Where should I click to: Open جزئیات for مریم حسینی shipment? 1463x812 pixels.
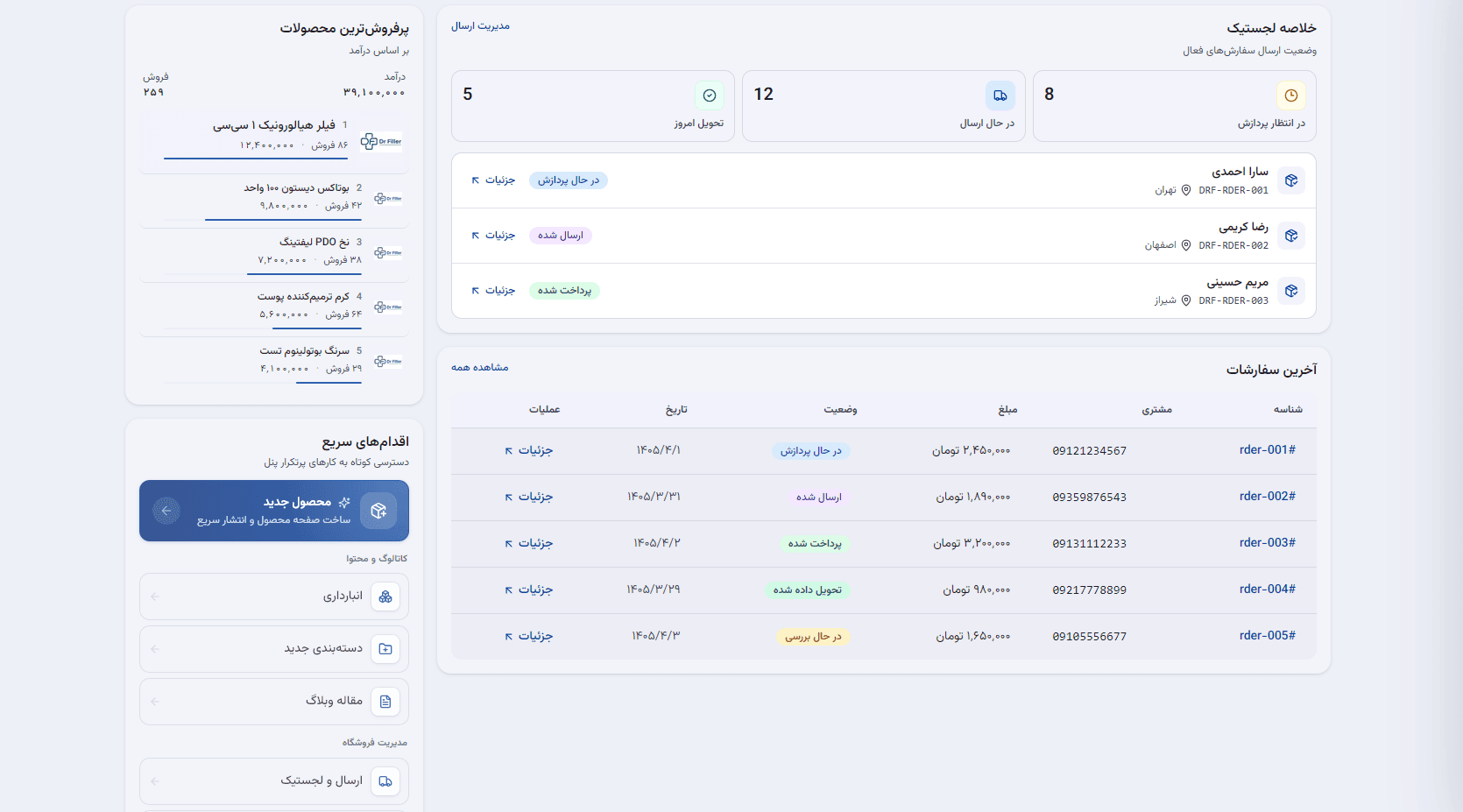click(493, 291)
